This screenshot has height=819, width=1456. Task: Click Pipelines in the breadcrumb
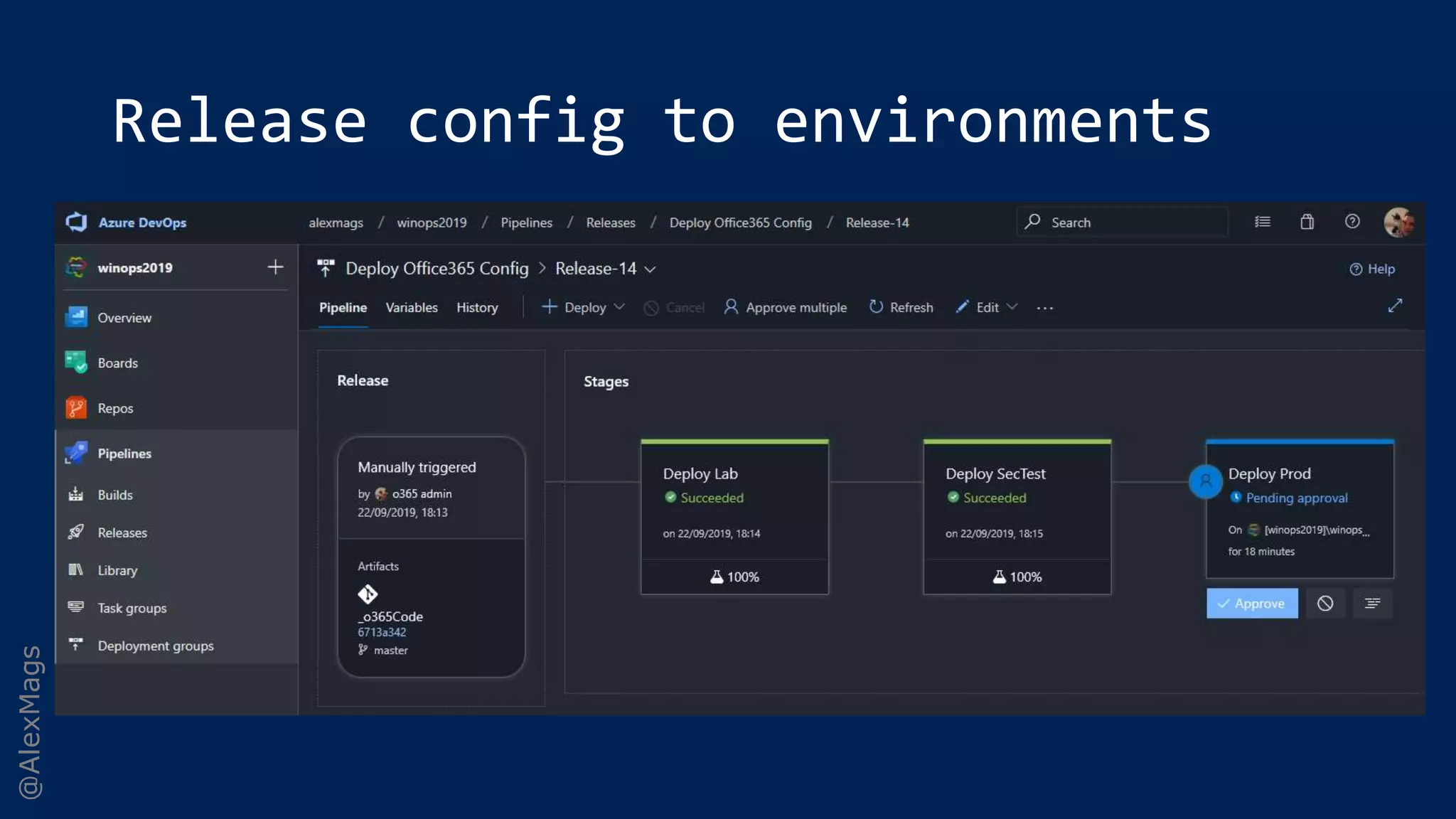coord(526,223)
